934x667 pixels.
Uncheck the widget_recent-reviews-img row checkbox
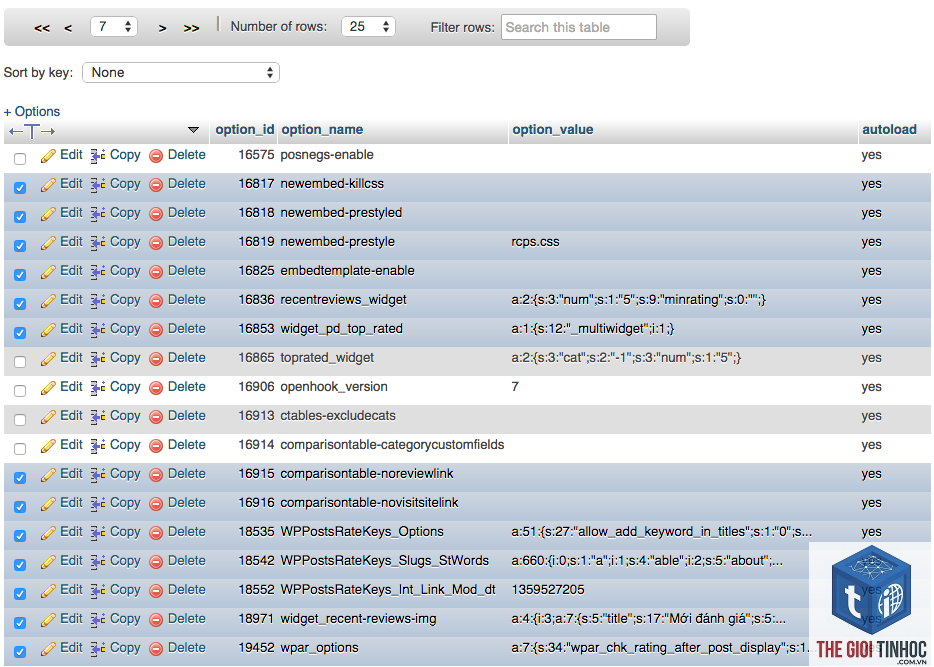[x=20, y=623]
